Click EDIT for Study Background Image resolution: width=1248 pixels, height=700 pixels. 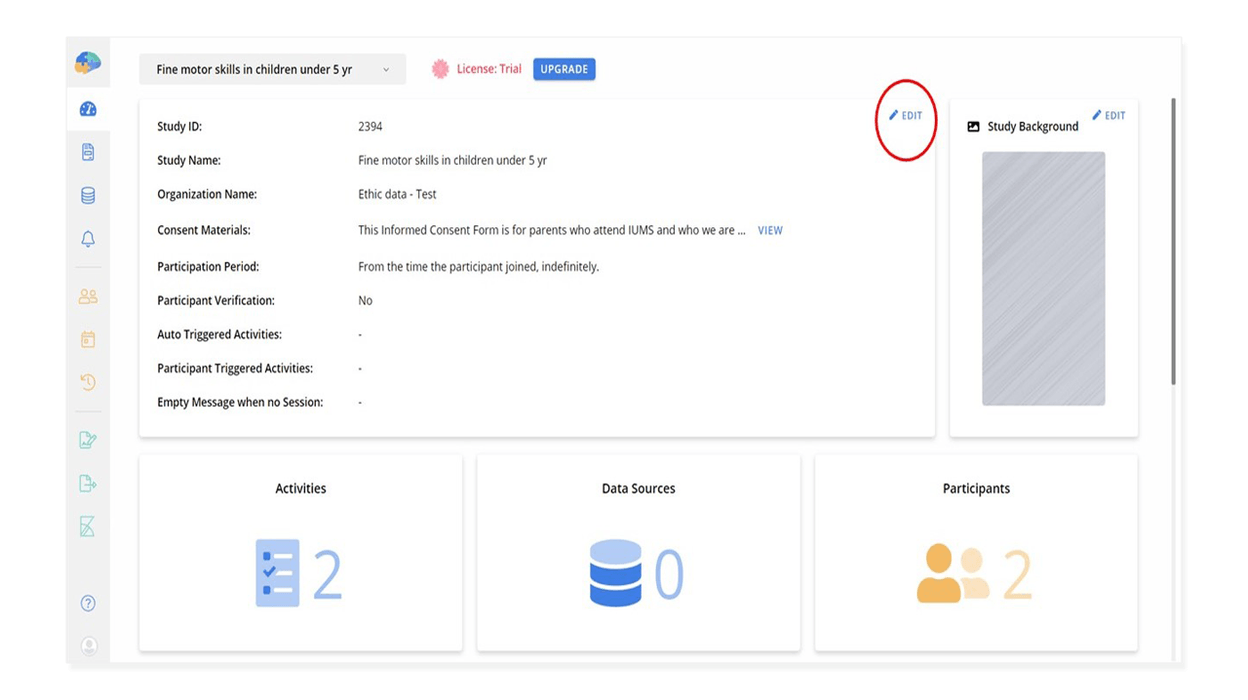[x=1108, y=116]
